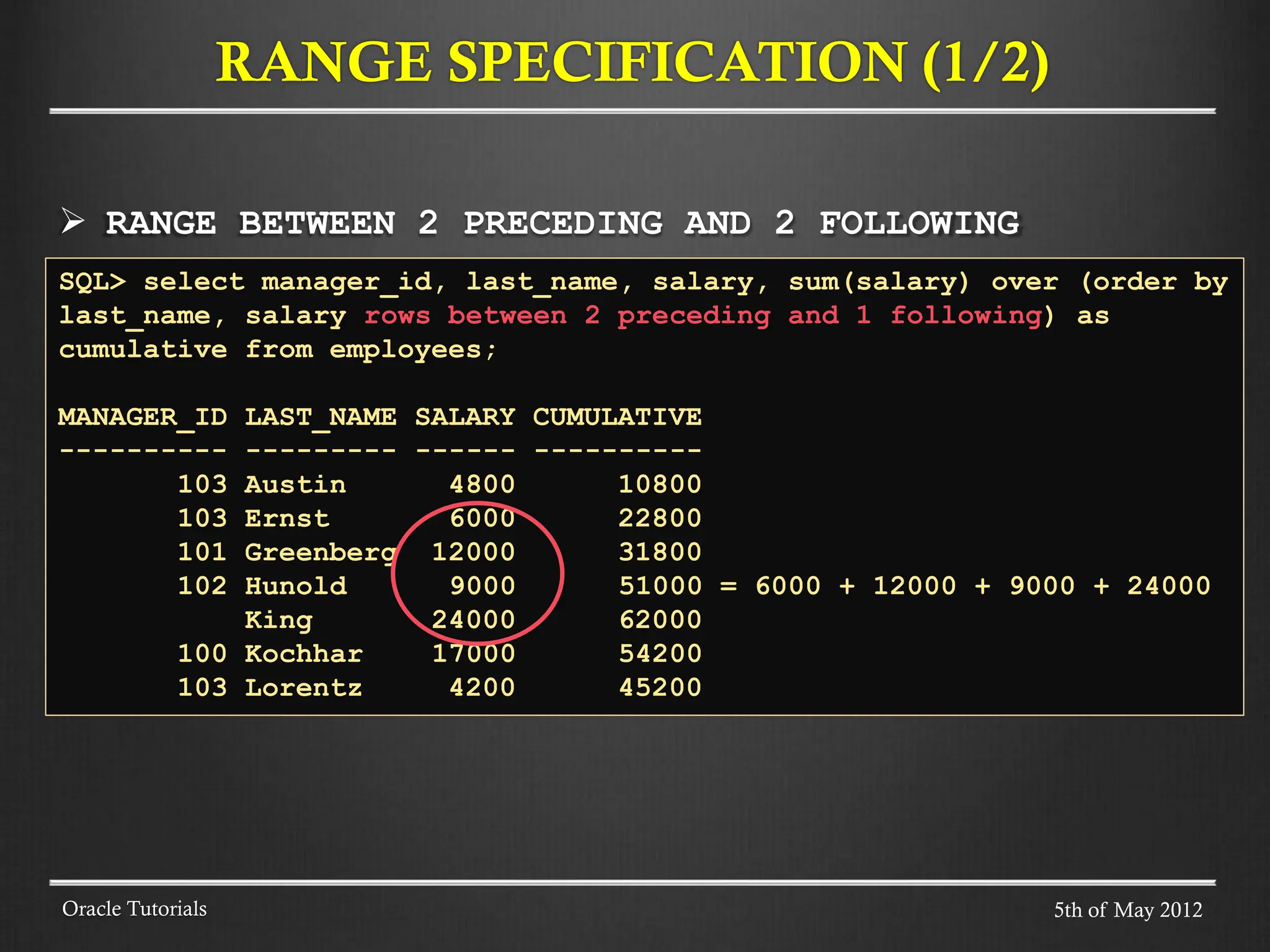Click the MANAGER_ID column header

142,417
